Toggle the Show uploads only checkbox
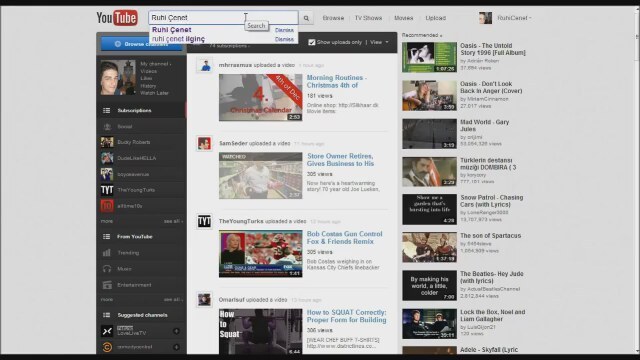 click(311, 42)
